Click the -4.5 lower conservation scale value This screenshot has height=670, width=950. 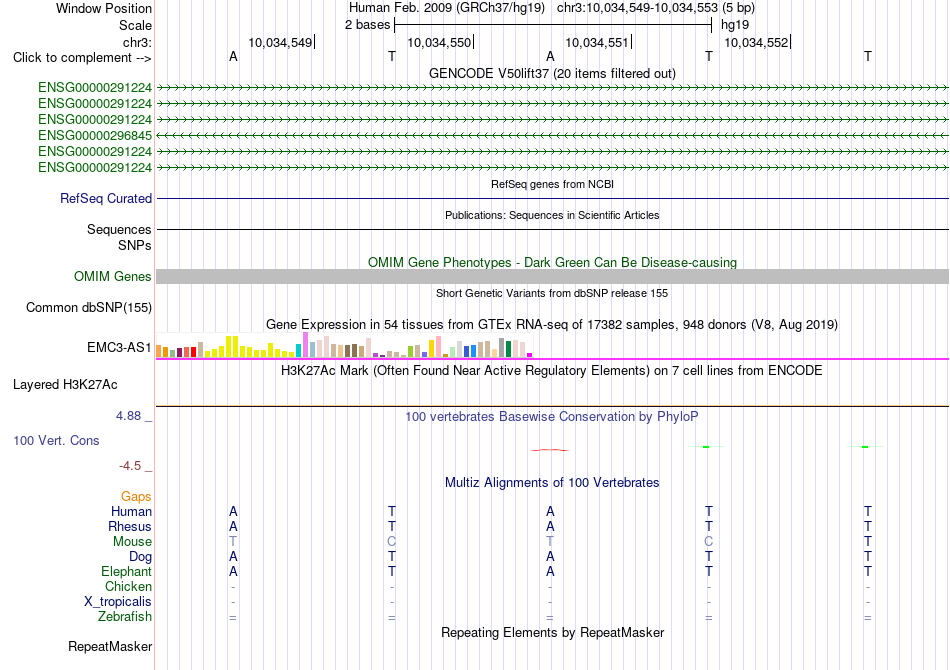[130, 465]
